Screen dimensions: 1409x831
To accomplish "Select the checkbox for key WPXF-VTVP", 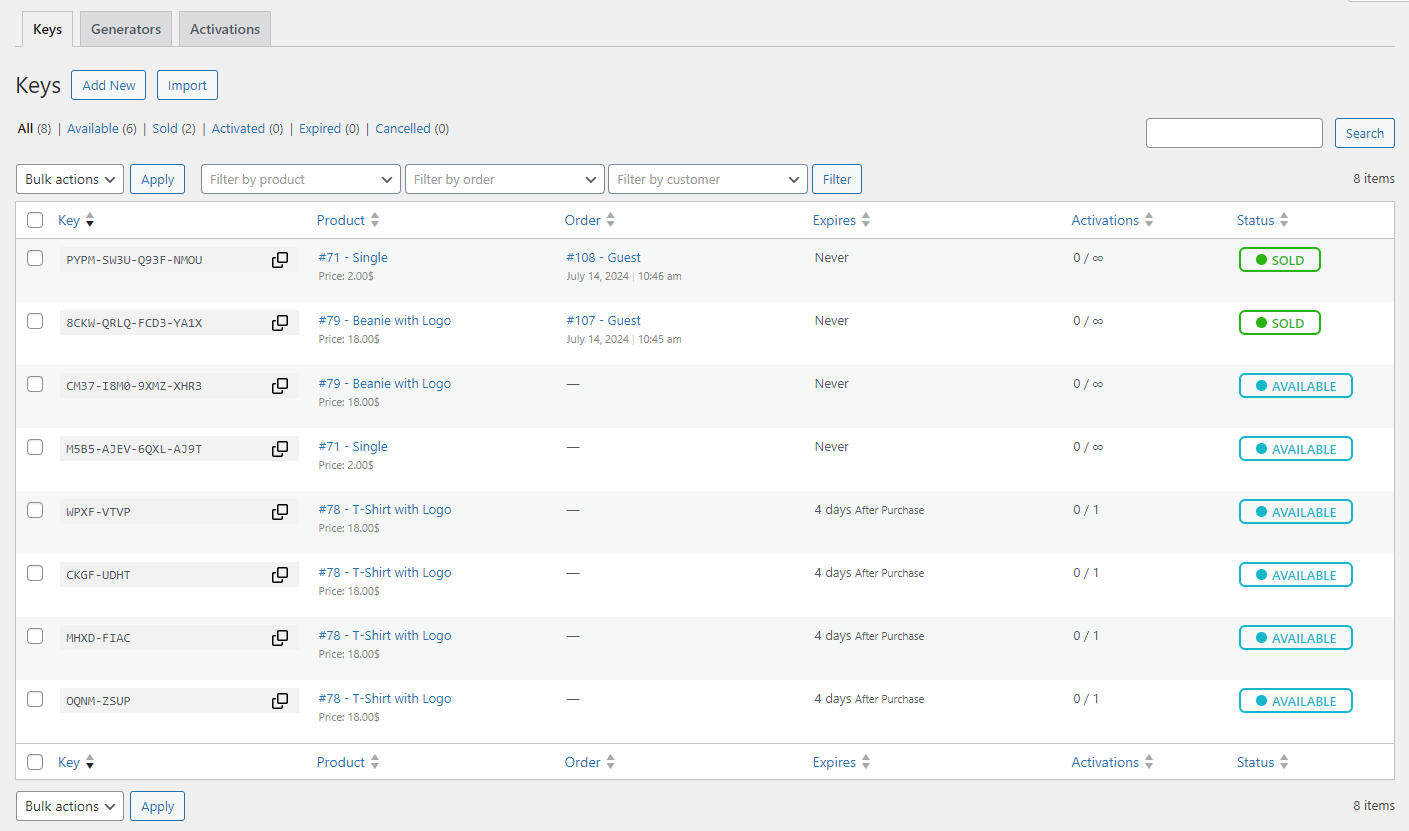I will pos(35,510).
